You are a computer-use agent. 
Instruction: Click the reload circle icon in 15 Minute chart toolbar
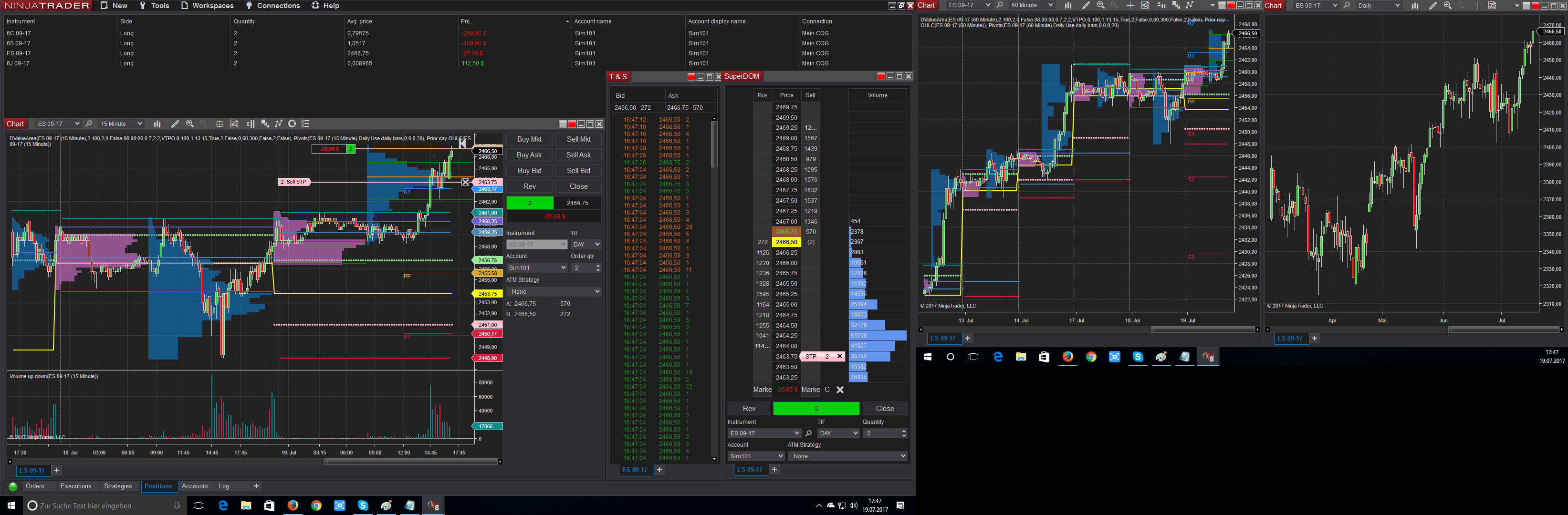[x=292, y=124]
